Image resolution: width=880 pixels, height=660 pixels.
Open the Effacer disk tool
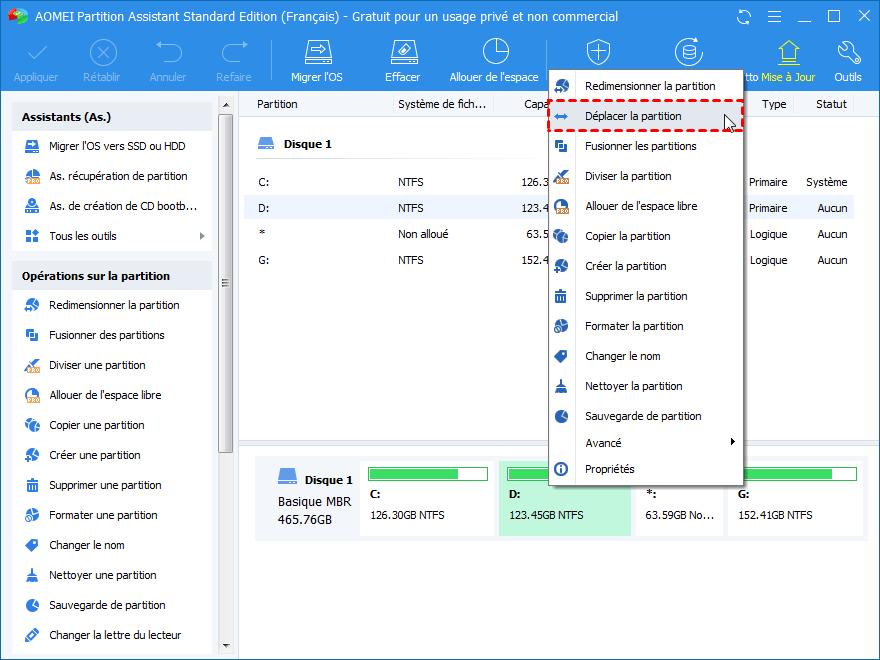(x=403, y=61)
